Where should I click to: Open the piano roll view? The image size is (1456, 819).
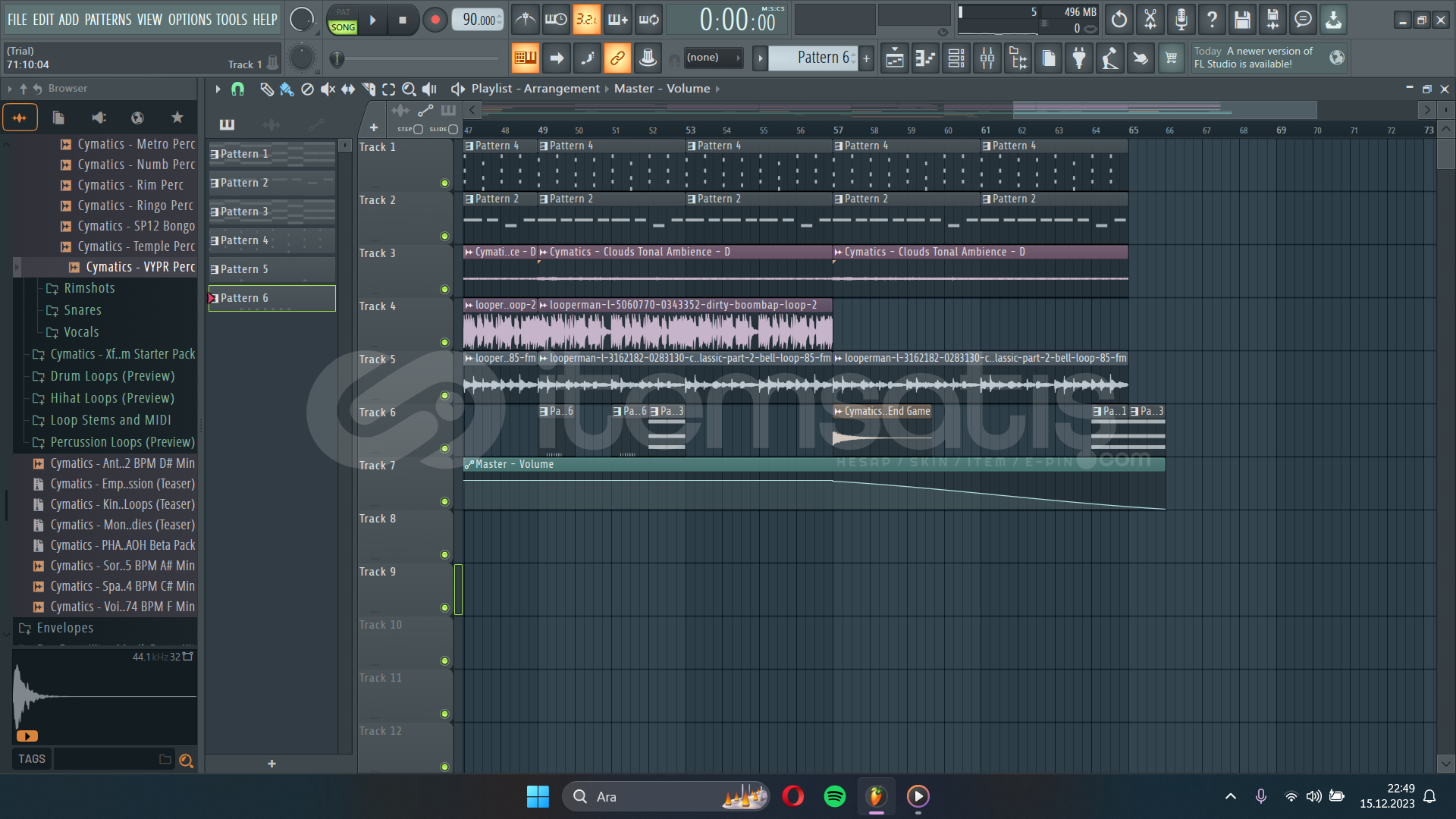[926, 58]
